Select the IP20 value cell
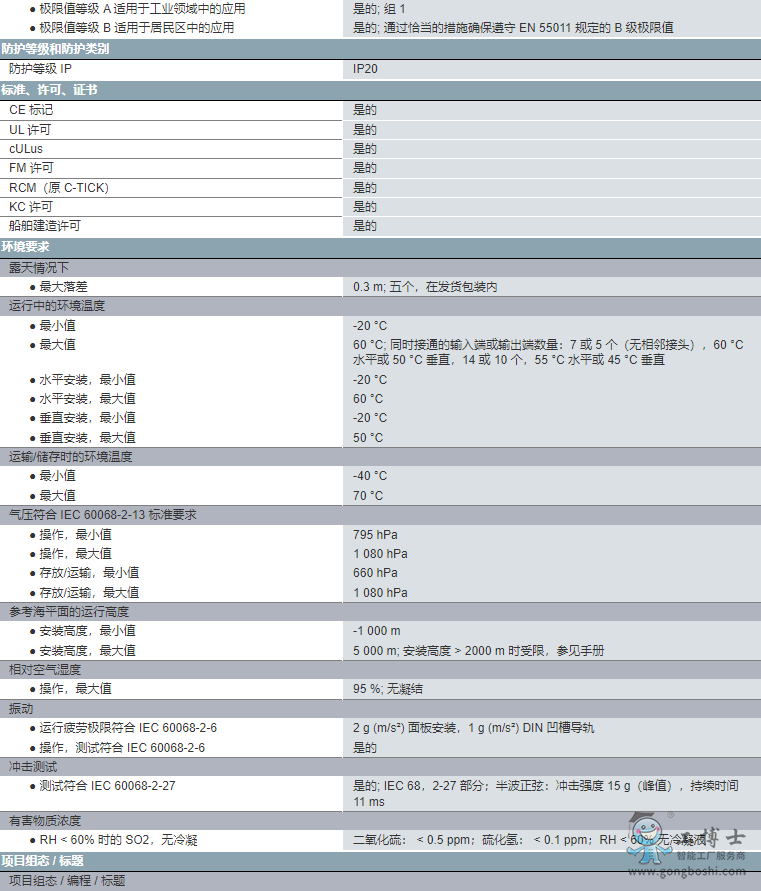The height and width of the screenshot is (891, 761). click(x=365, y=69)
